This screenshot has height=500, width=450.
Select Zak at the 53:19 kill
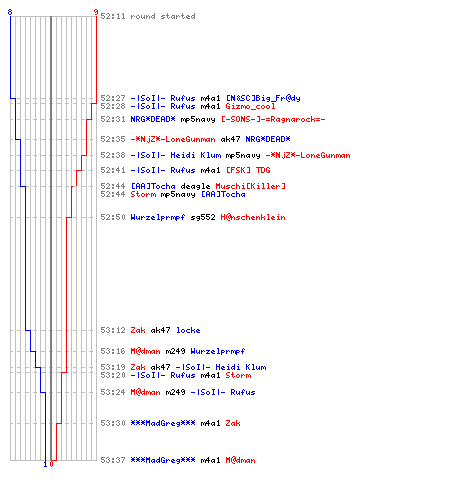tap(138, 367)
